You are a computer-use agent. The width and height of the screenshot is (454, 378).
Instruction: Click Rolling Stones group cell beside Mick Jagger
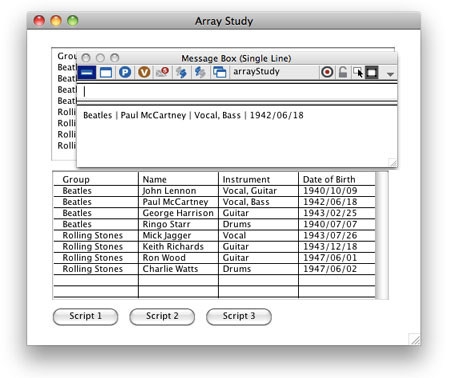pos(96,235)
